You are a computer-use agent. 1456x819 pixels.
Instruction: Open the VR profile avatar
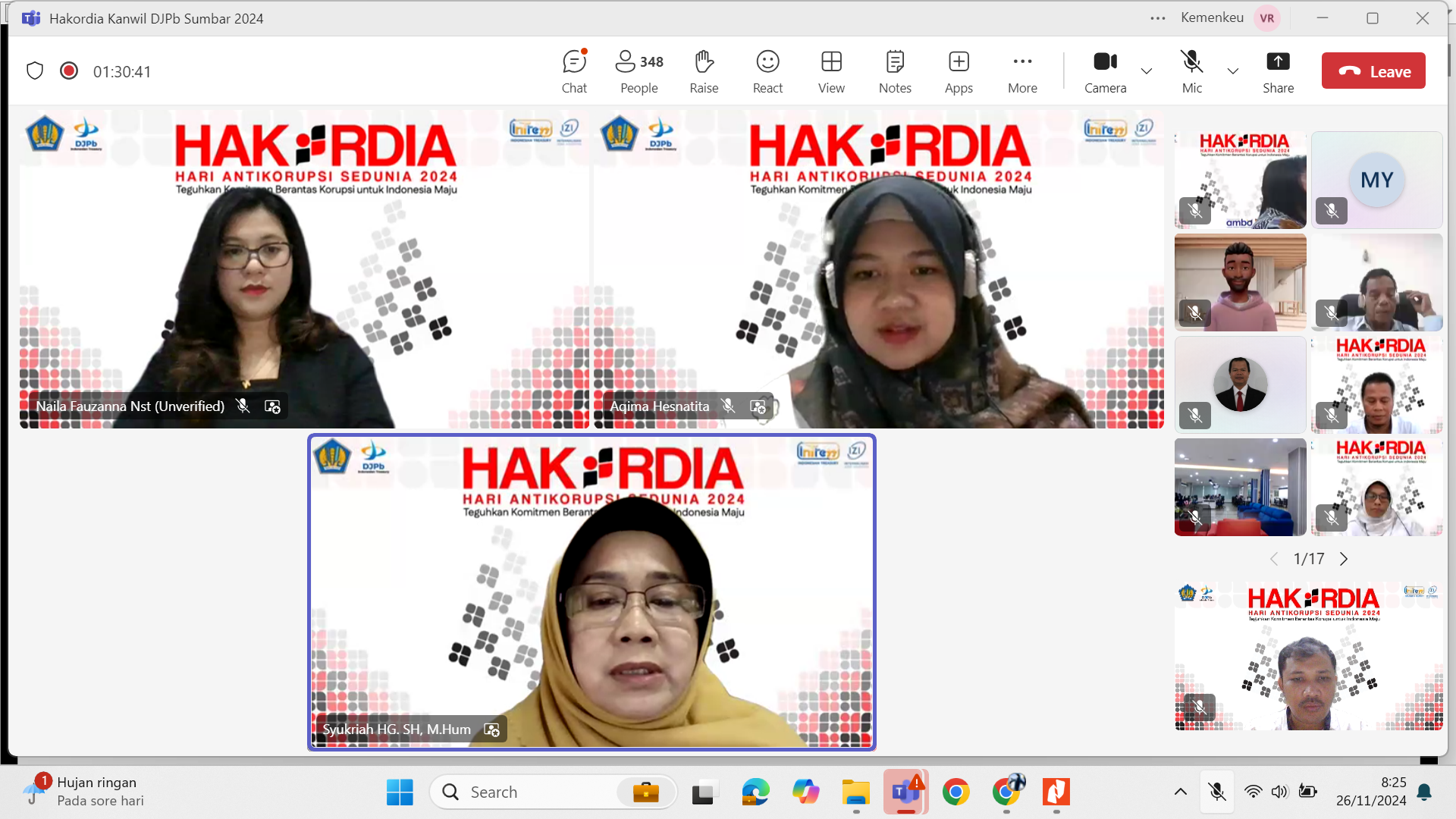[x=1267, y=18]
